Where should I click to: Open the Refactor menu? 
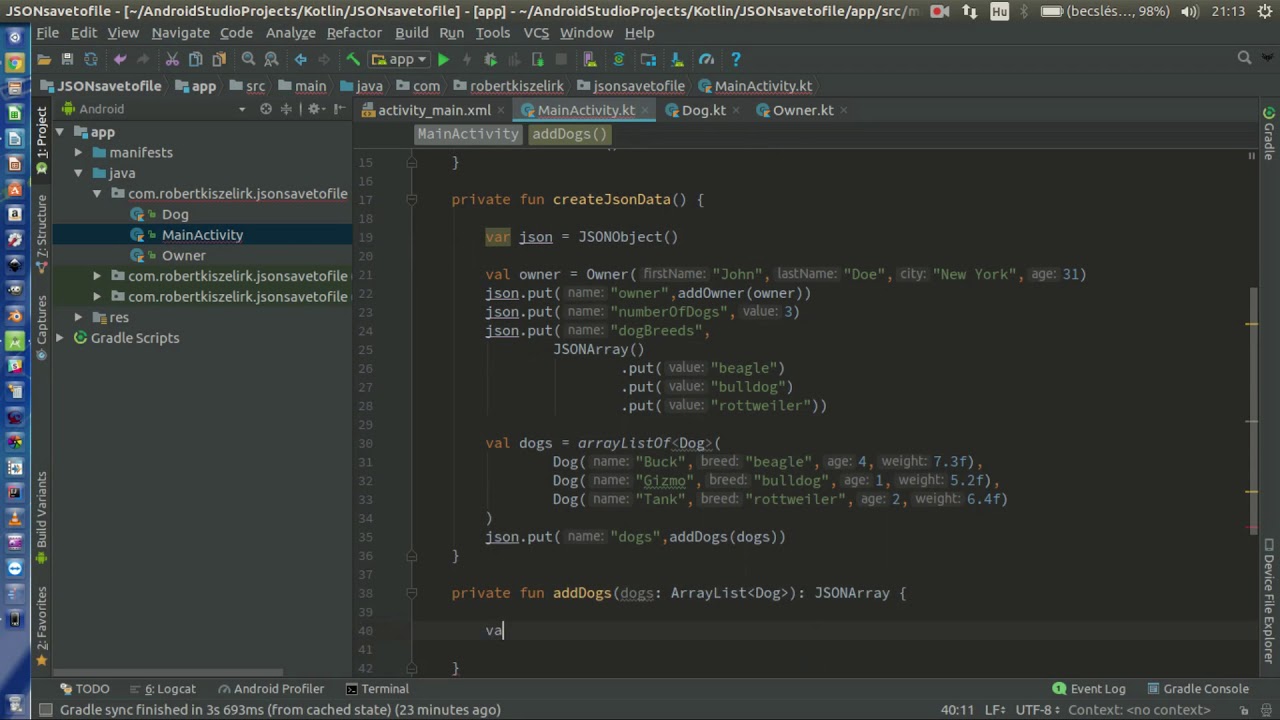click(x=354, y=33)
